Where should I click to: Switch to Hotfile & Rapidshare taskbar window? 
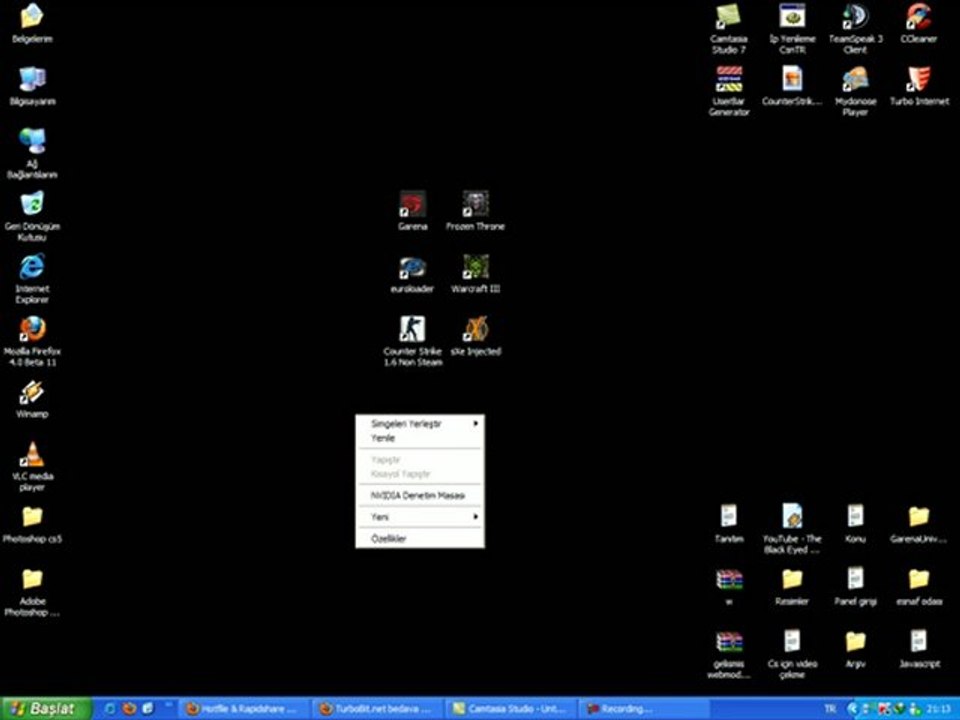click(242, 709)
